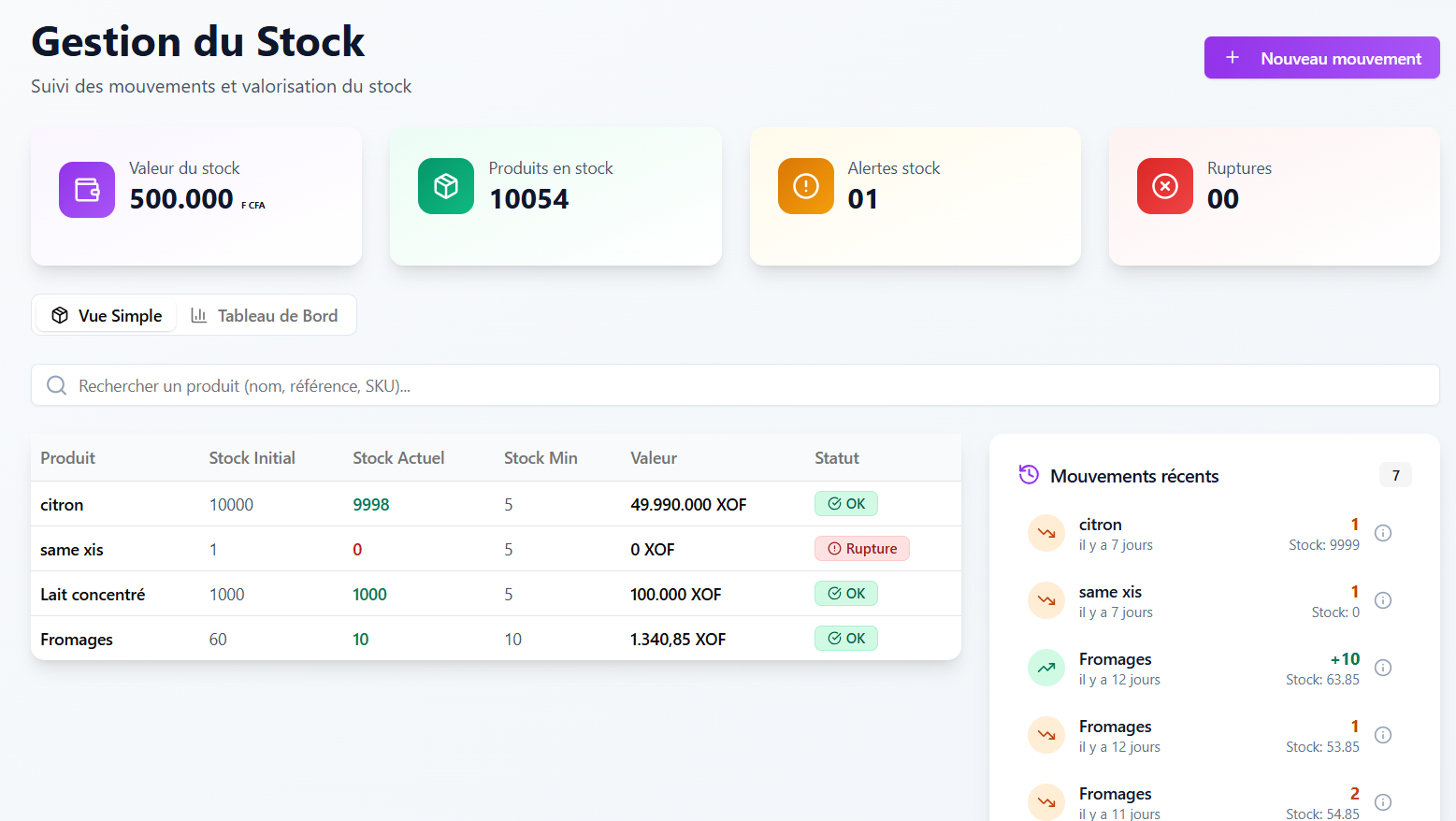Click the red downward trend icon beside citron

tap(1045, 532)
